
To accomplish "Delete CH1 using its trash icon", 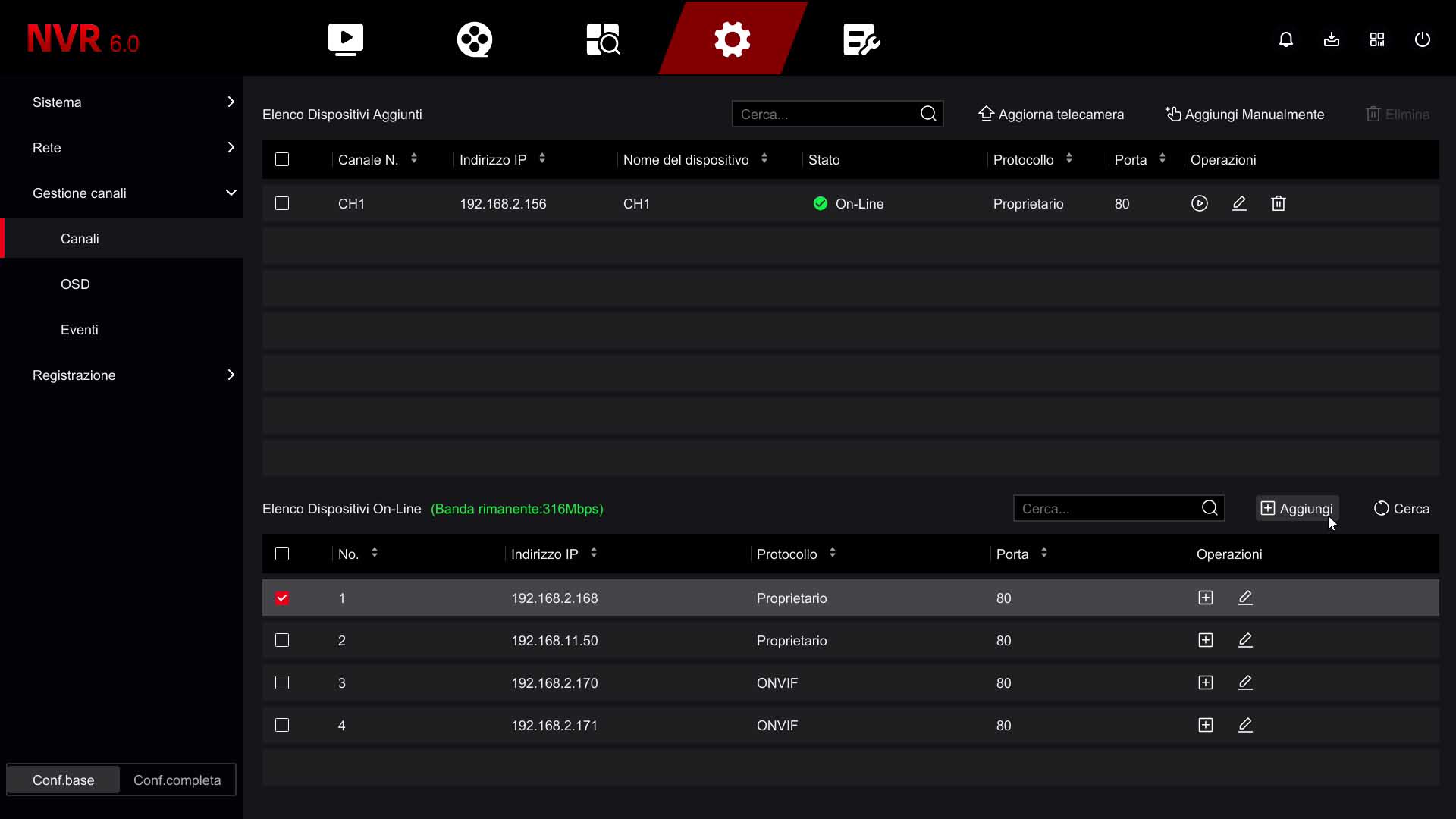I will click(x=1279, y=203).
